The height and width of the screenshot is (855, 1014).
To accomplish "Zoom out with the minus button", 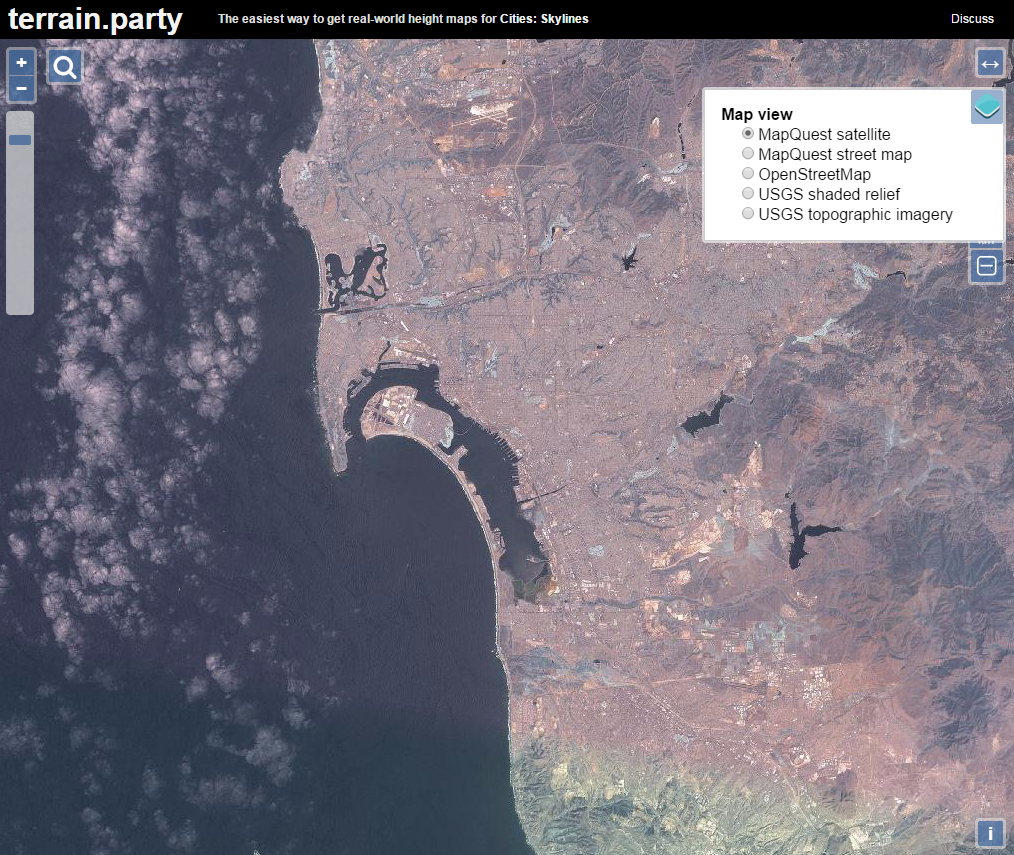I will point(21,89).
